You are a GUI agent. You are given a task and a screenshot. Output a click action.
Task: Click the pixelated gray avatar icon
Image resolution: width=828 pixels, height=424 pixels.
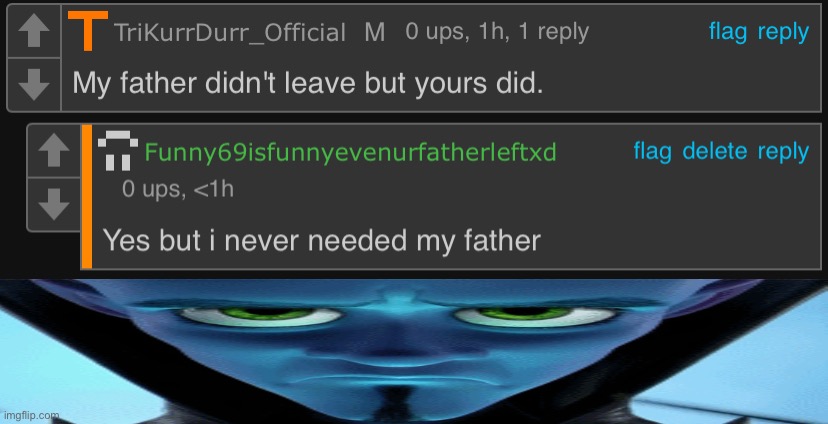click(118, 152)
